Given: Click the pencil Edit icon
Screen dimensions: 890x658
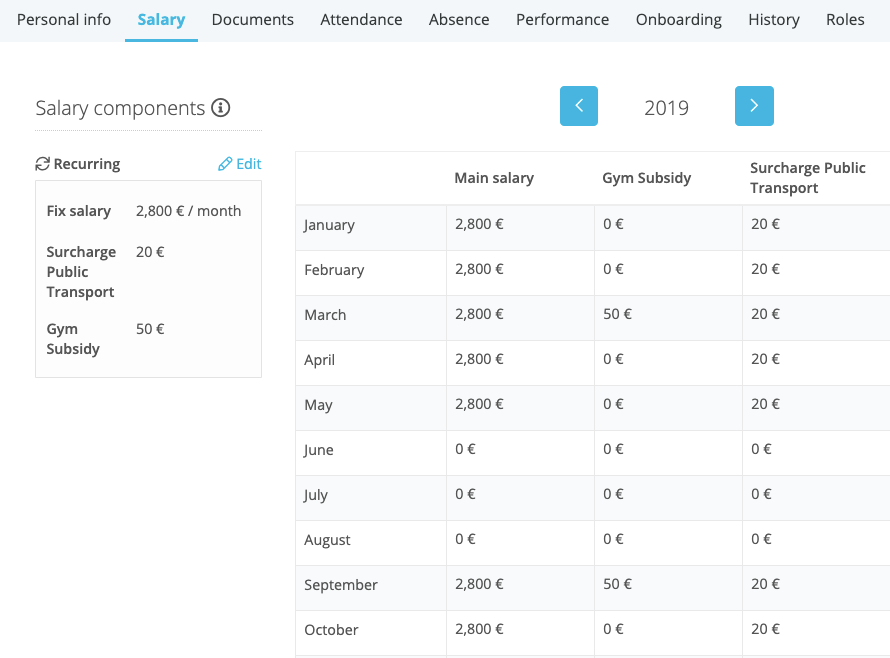Looking at the screenshot, I should (x=225, y=164).
